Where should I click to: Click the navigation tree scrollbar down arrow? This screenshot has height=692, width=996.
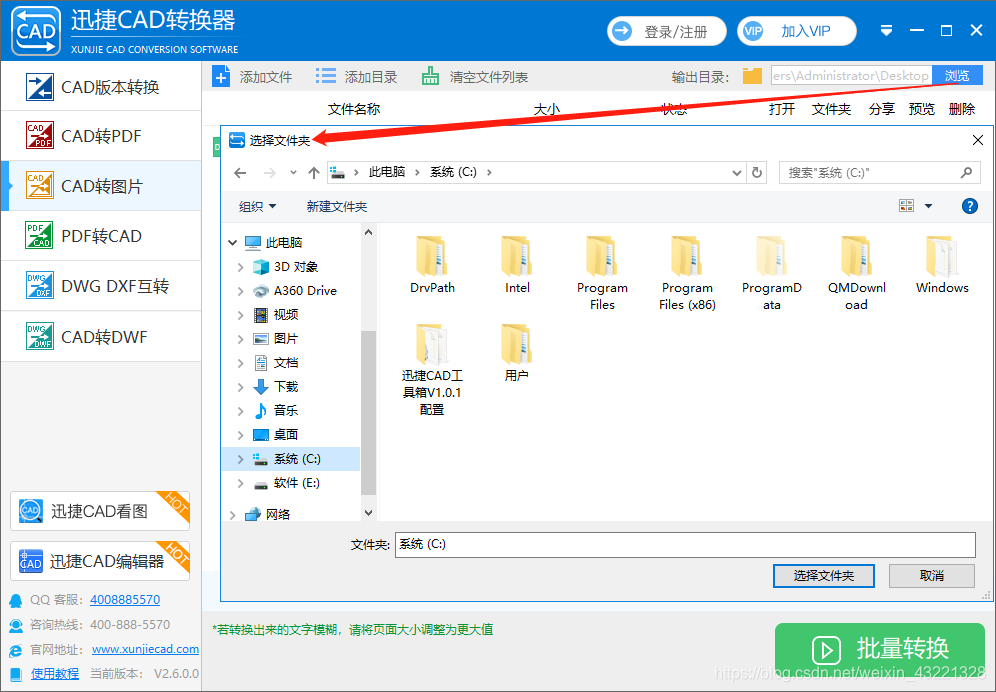pyautogui.click(x=368, y=513)
